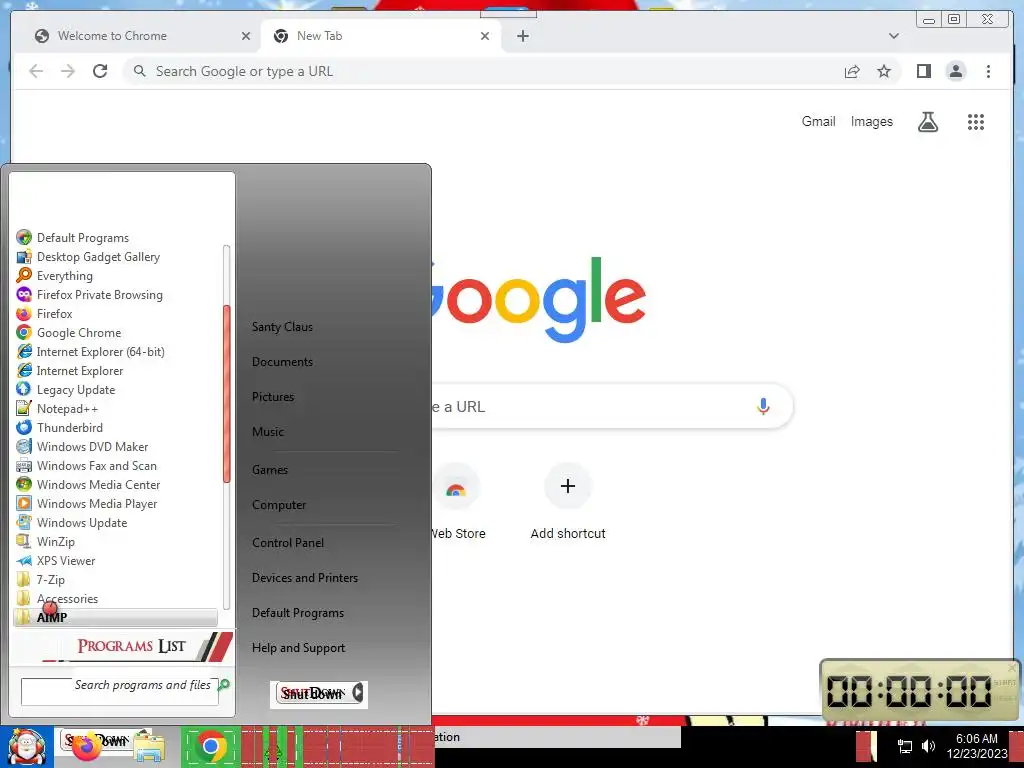This screenshot has width=1024, height=768.
Task: Expand the AIMP folder
Action: (115, 617)
